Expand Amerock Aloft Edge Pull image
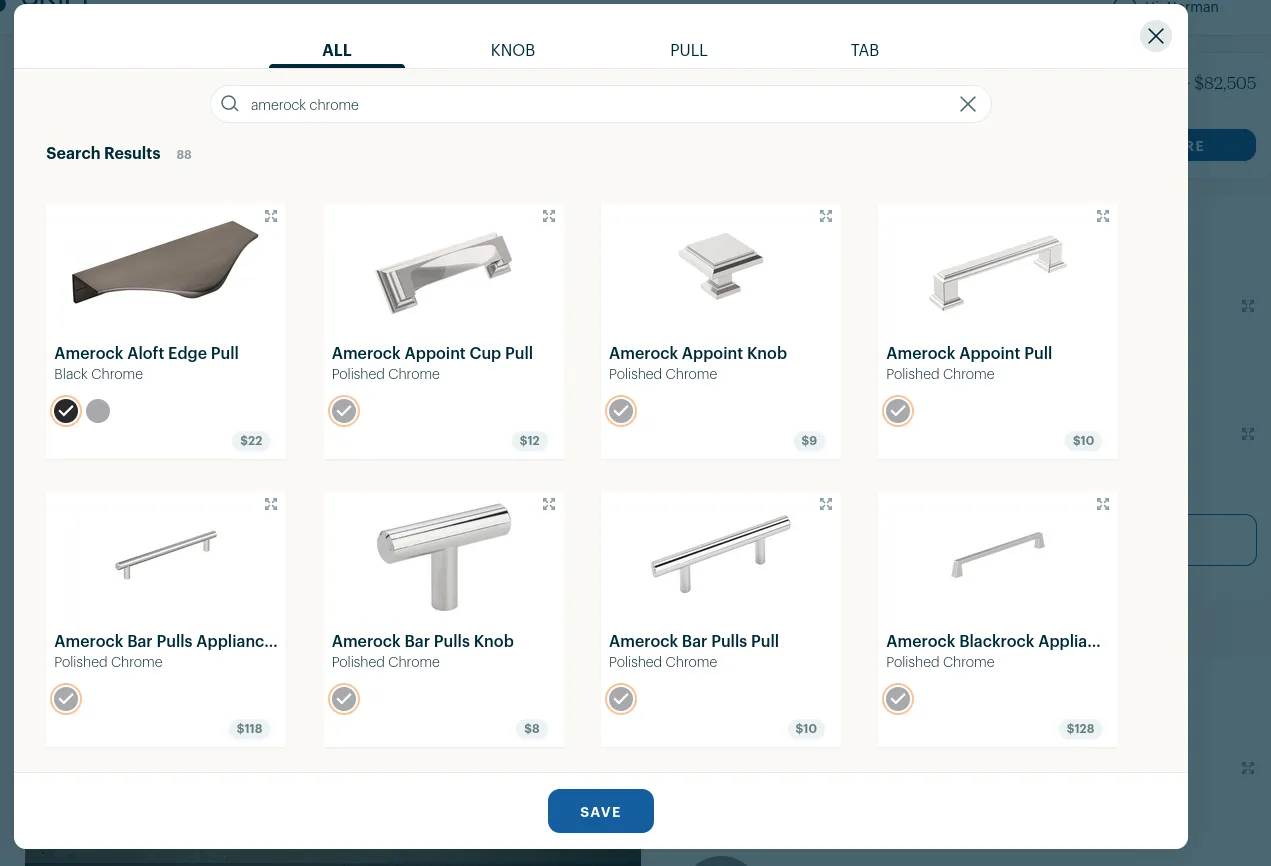Image resolution: width=1271 pixels, height=866 pixels. tap(271, 216)
